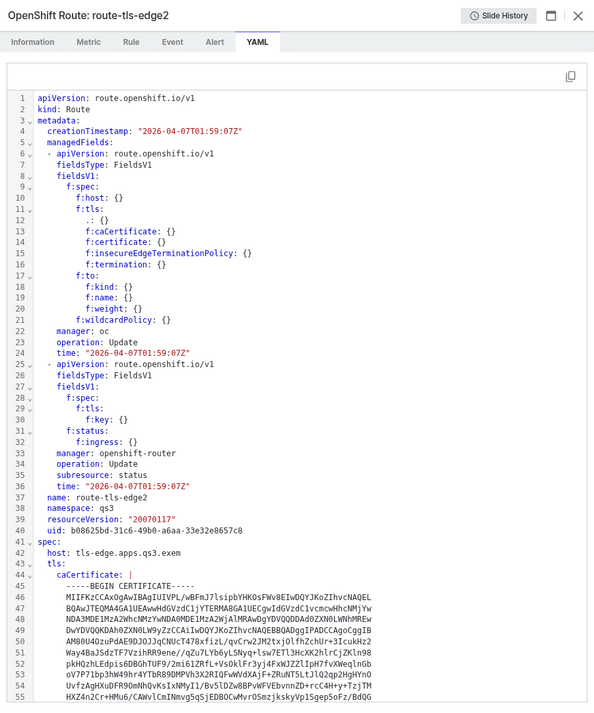Image resolution: width=594 pixels, height=713 pixels.
Task: Fold the f:to block on line 17
Action: coord(30,276)
